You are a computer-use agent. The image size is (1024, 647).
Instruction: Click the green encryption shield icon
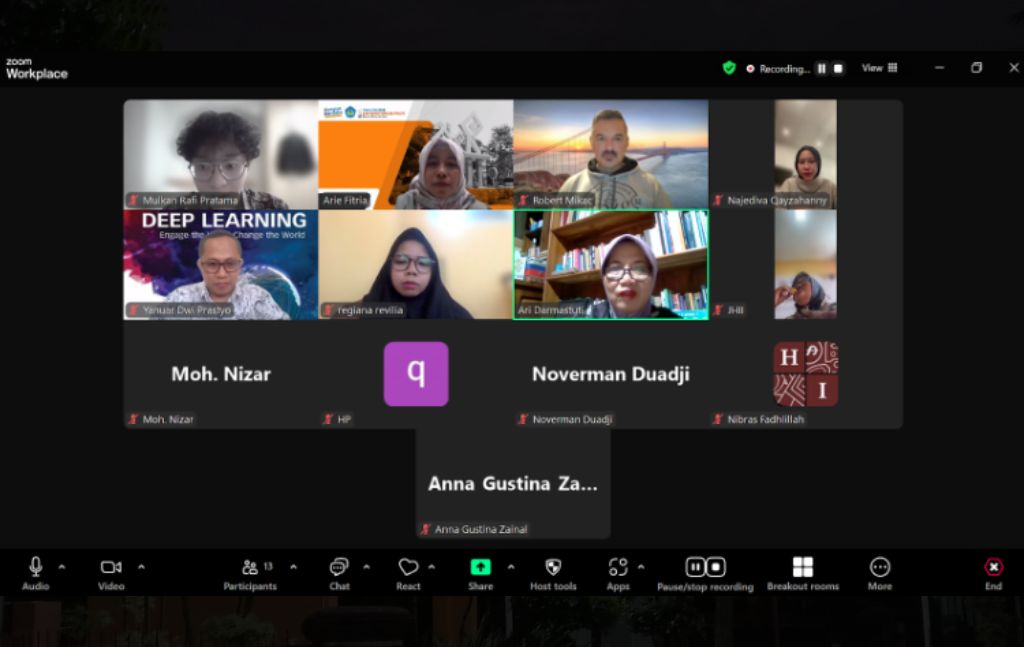coord(729,68)
